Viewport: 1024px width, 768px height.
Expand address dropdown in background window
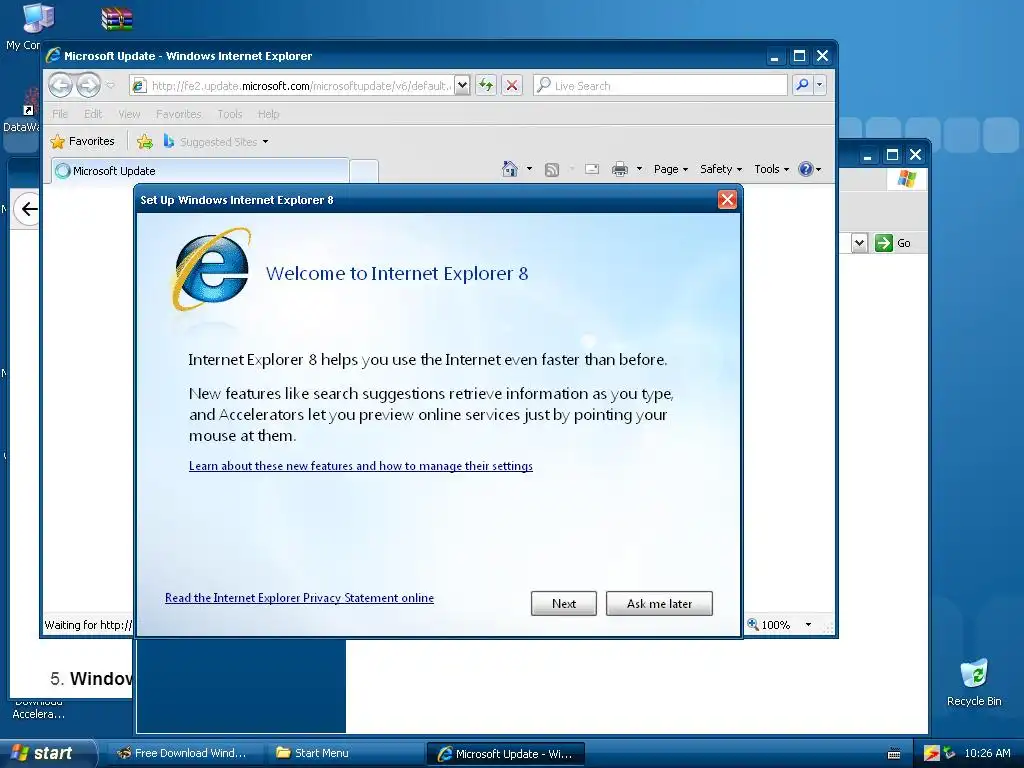tap(859, 243)
